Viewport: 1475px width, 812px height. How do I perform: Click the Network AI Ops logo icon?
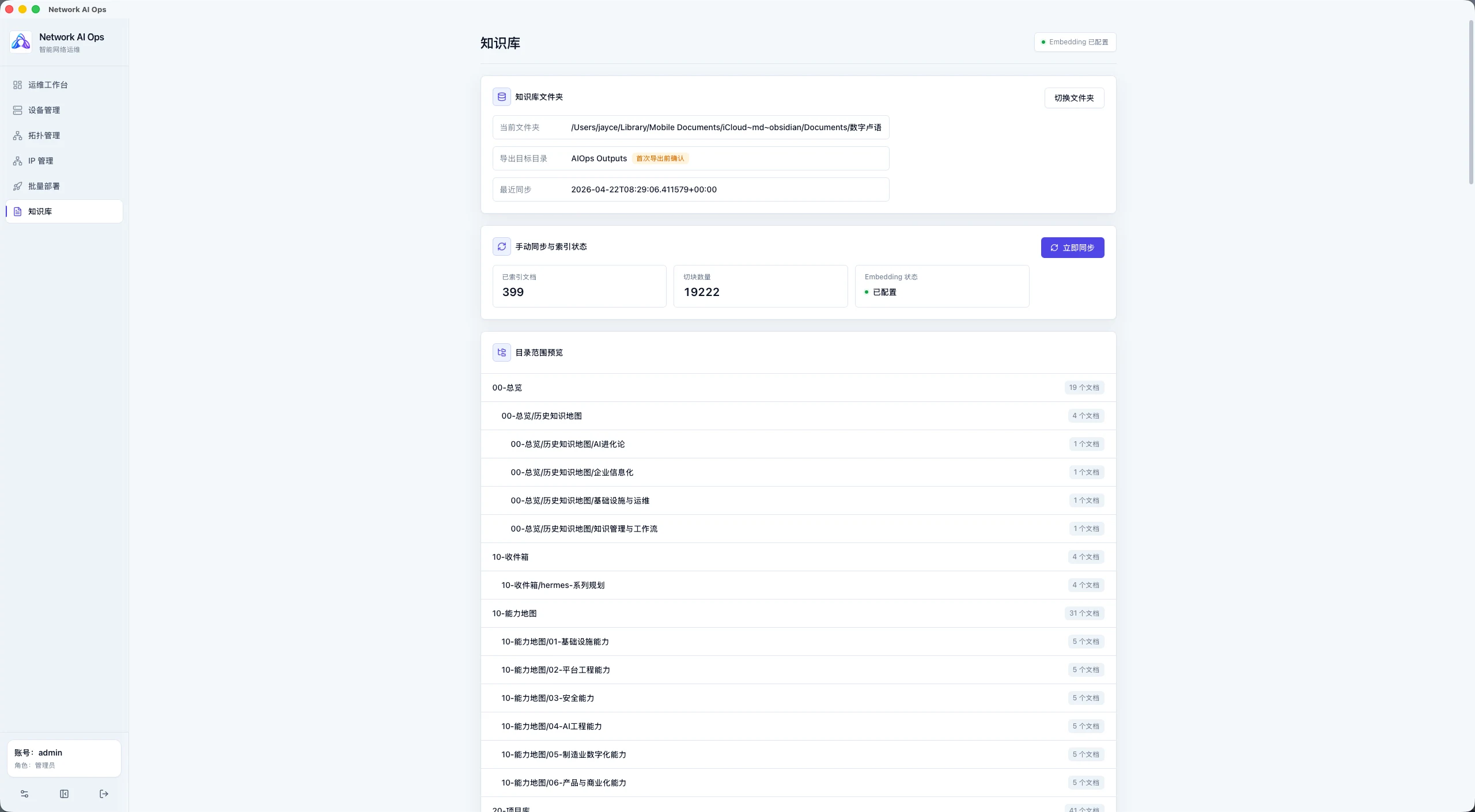(21, 42)
